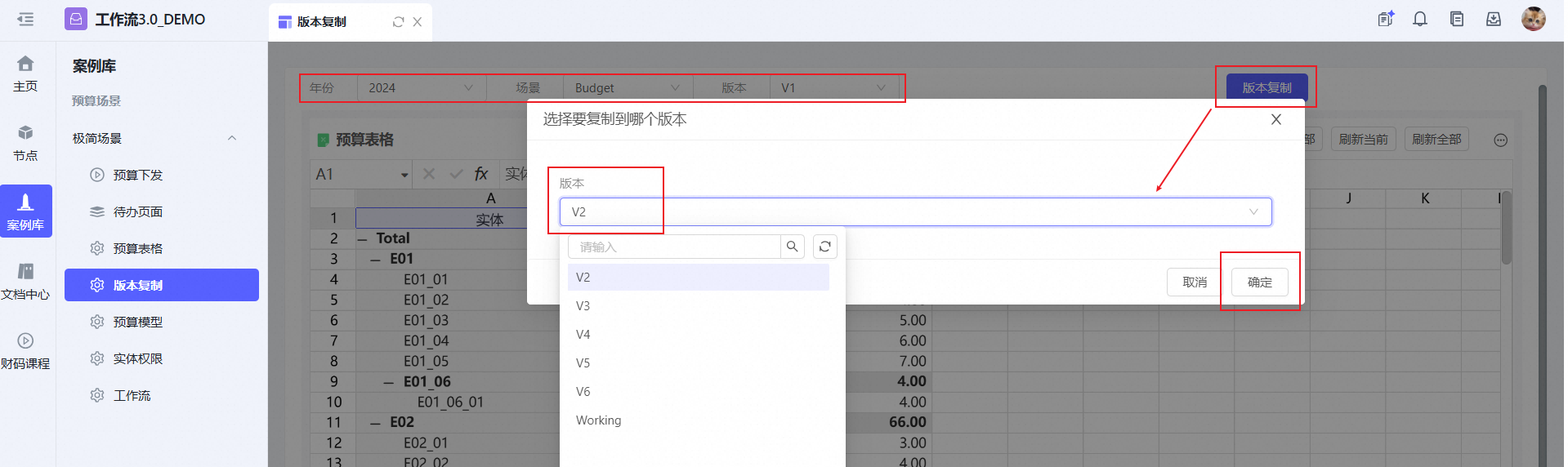Open 文档中心 in the left navigation
This screenshot has width=1568, height=467.
pyautogui.click(x=25, y=282)
